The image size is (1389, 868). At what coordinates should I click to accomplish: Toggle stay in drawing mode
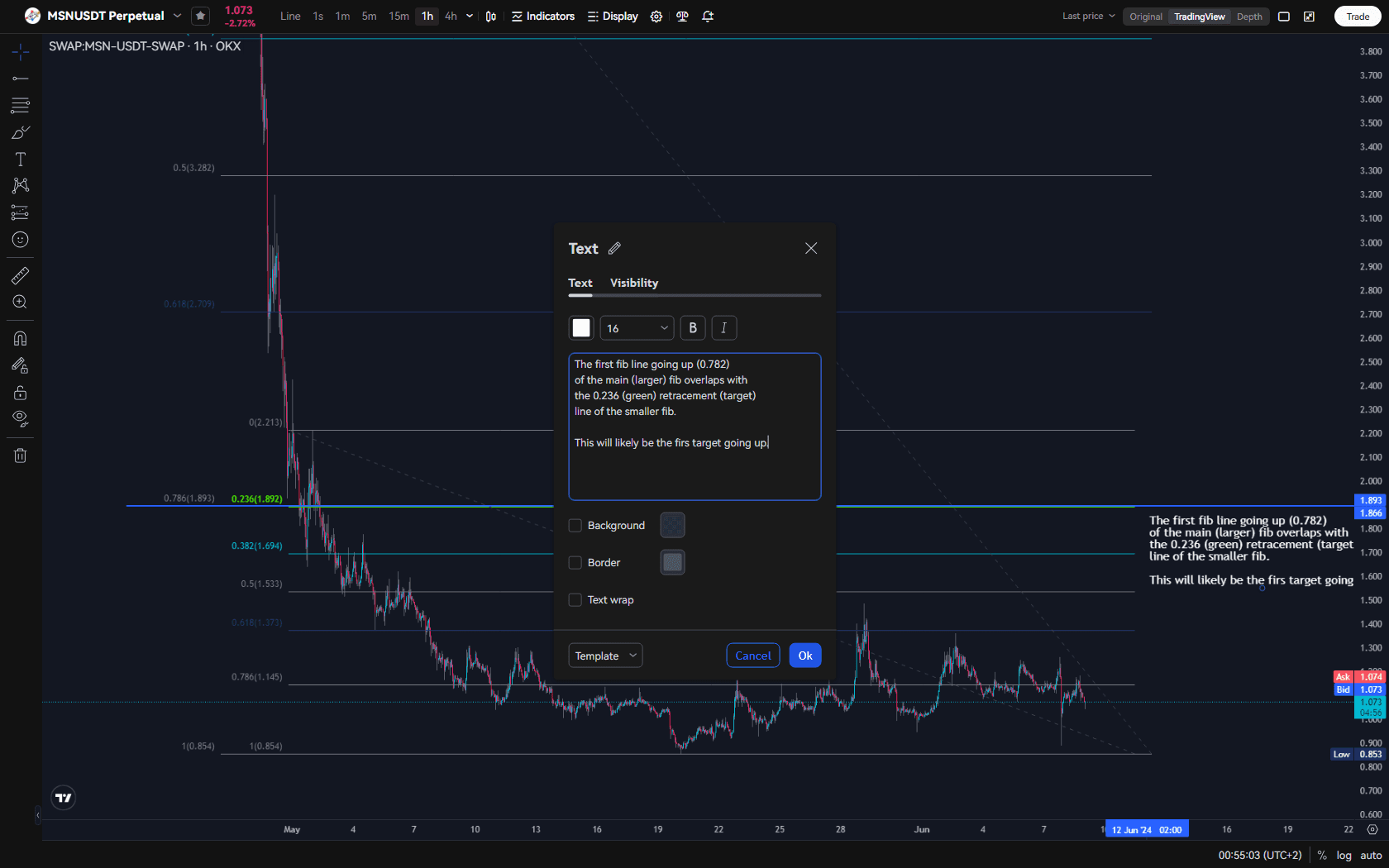(x=21, y=365)
